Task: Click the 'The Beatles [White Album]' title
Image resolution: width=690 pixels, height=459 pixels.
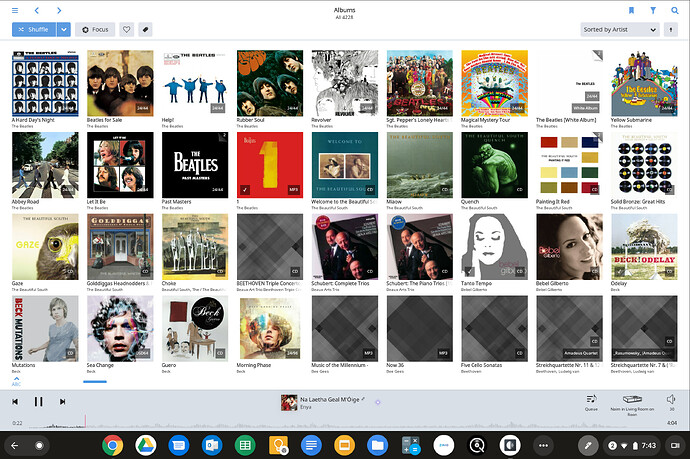Action: click(x=566, y=120)
